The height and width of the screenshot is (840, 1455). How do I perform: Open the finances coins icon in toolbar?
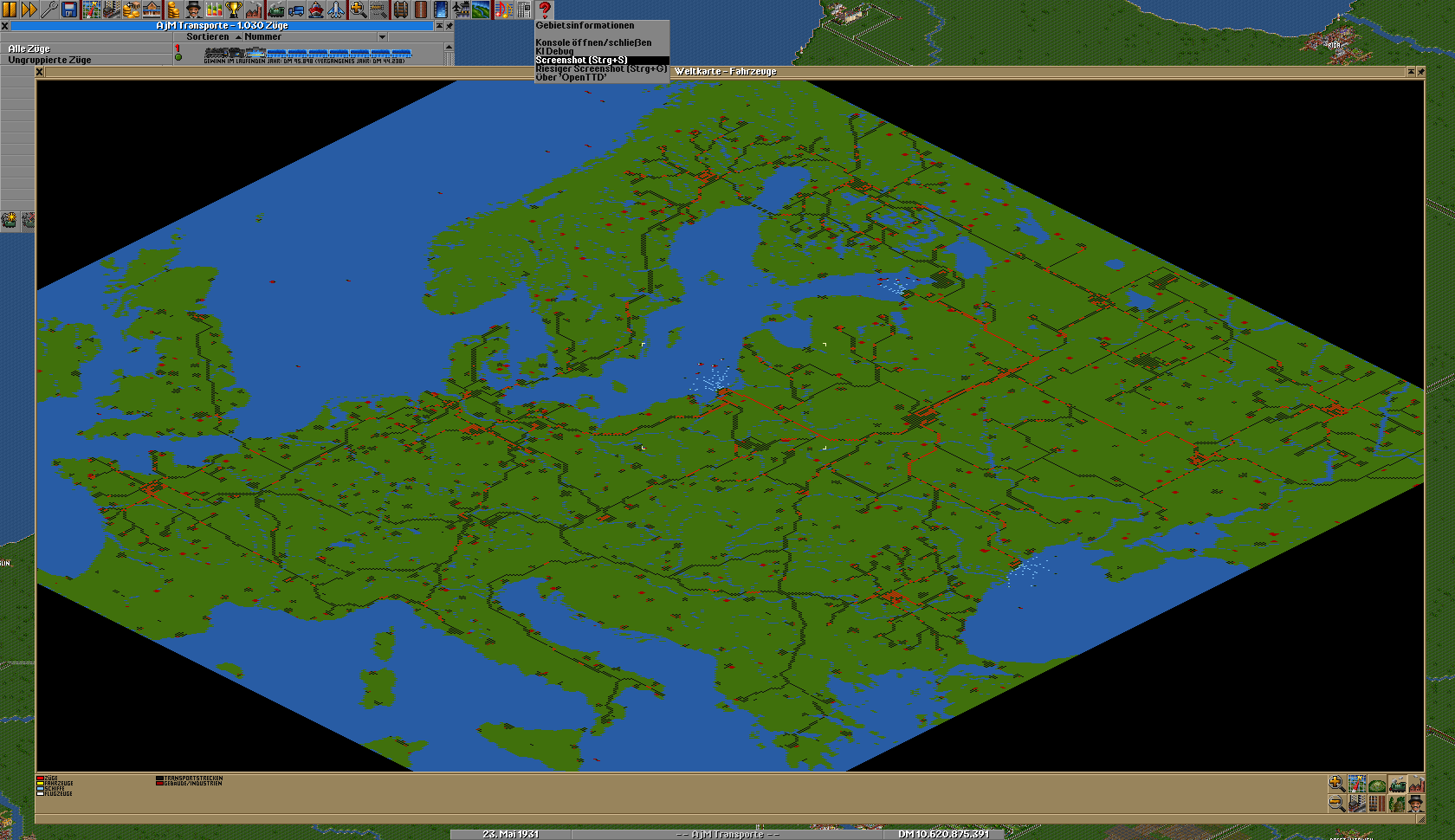[172, 10]
